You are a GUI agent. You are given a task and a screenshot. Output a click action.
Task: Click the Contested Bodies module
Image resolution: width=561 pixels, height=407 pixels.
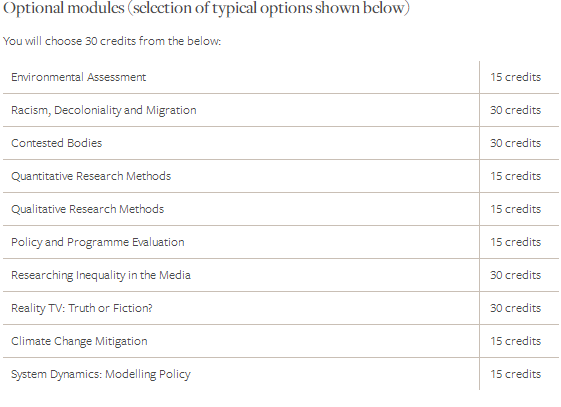57,143
